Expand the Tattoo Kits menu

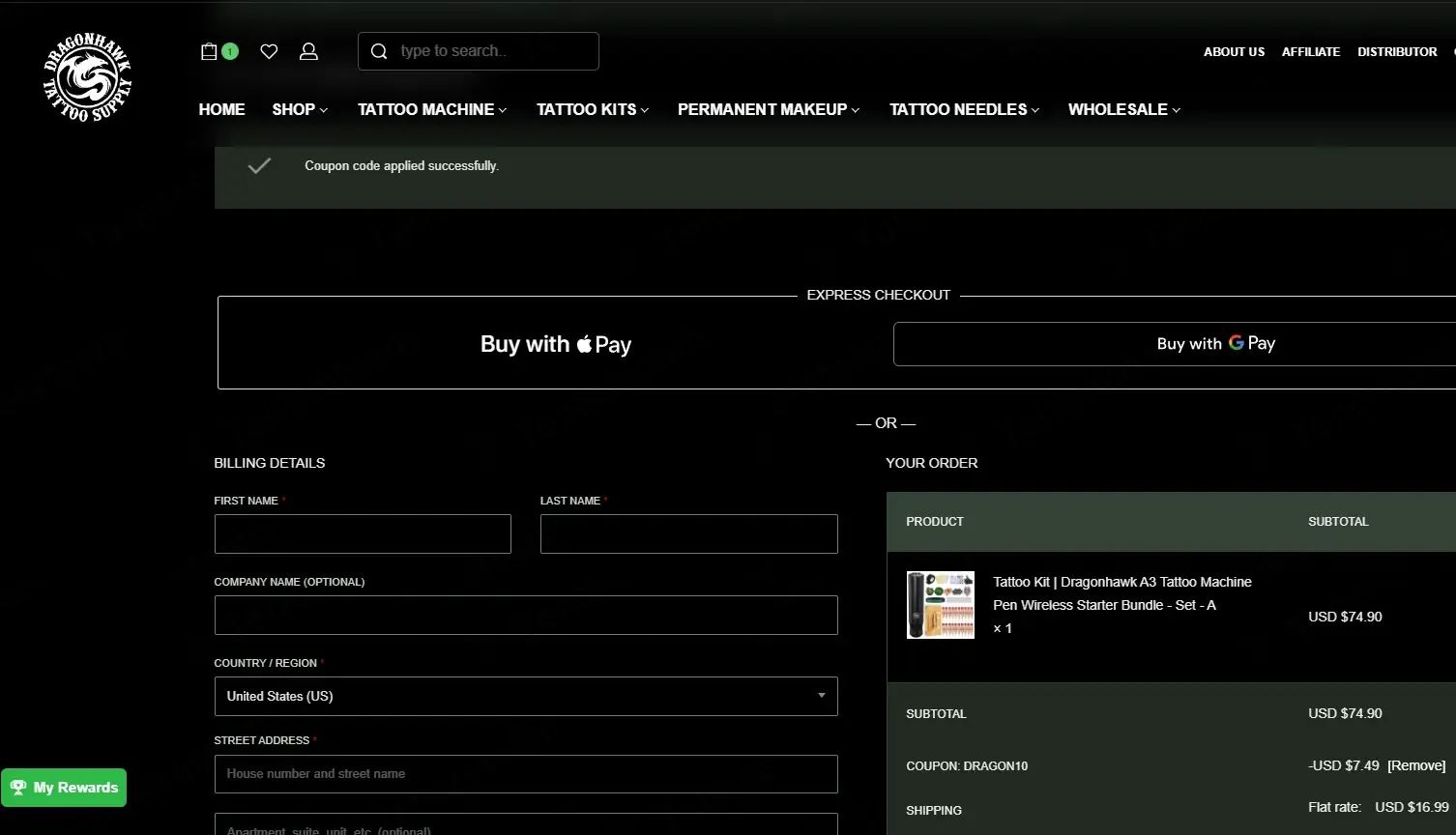tap(593, 110)
